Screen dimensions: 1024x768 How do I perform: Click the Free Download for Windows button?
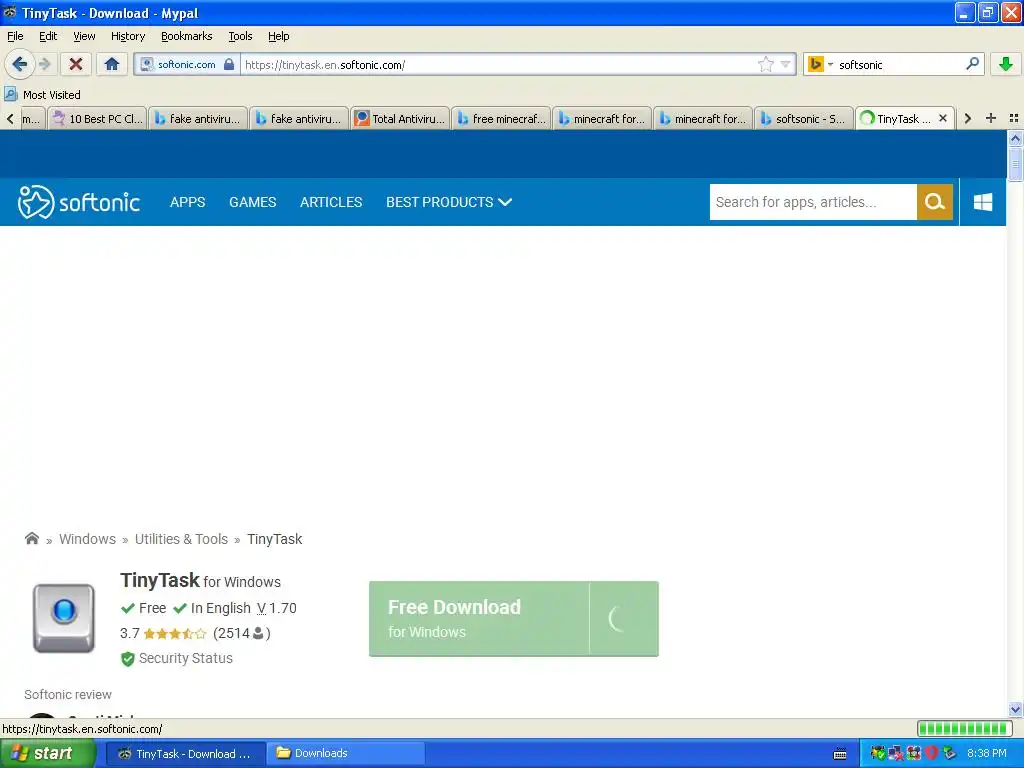coord(513,618)
